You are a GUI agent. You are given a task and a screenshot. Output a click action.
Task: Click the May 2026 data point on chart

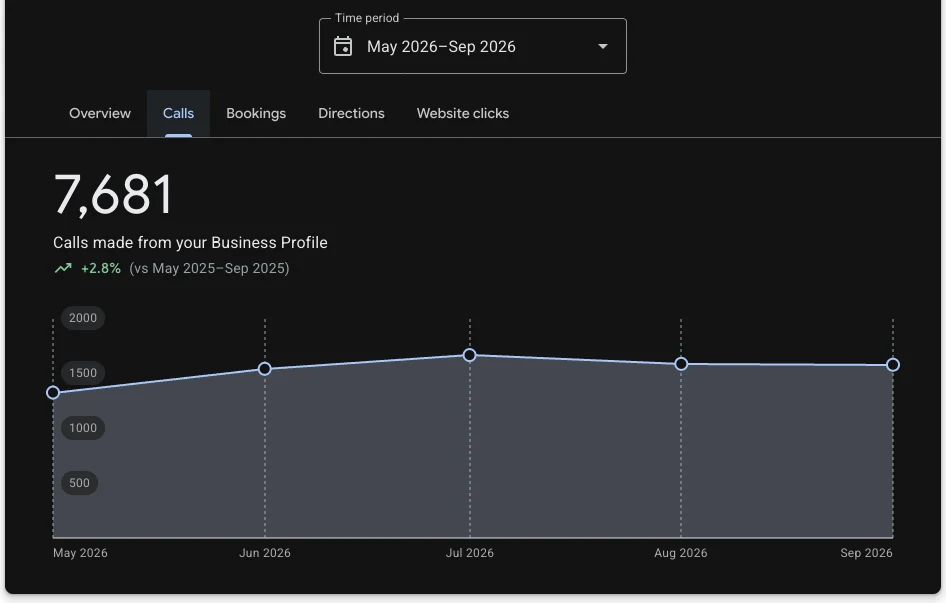[53, 392]
